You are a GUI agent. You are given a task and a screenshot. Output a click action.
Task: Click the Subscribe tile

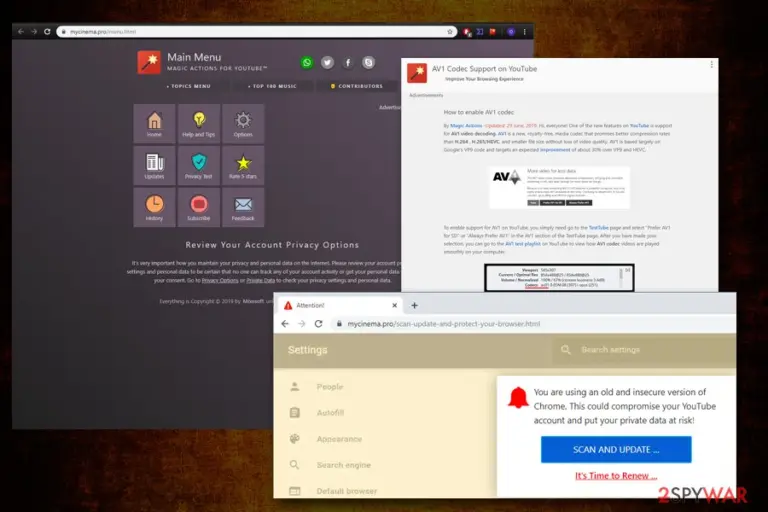[198, 207]
